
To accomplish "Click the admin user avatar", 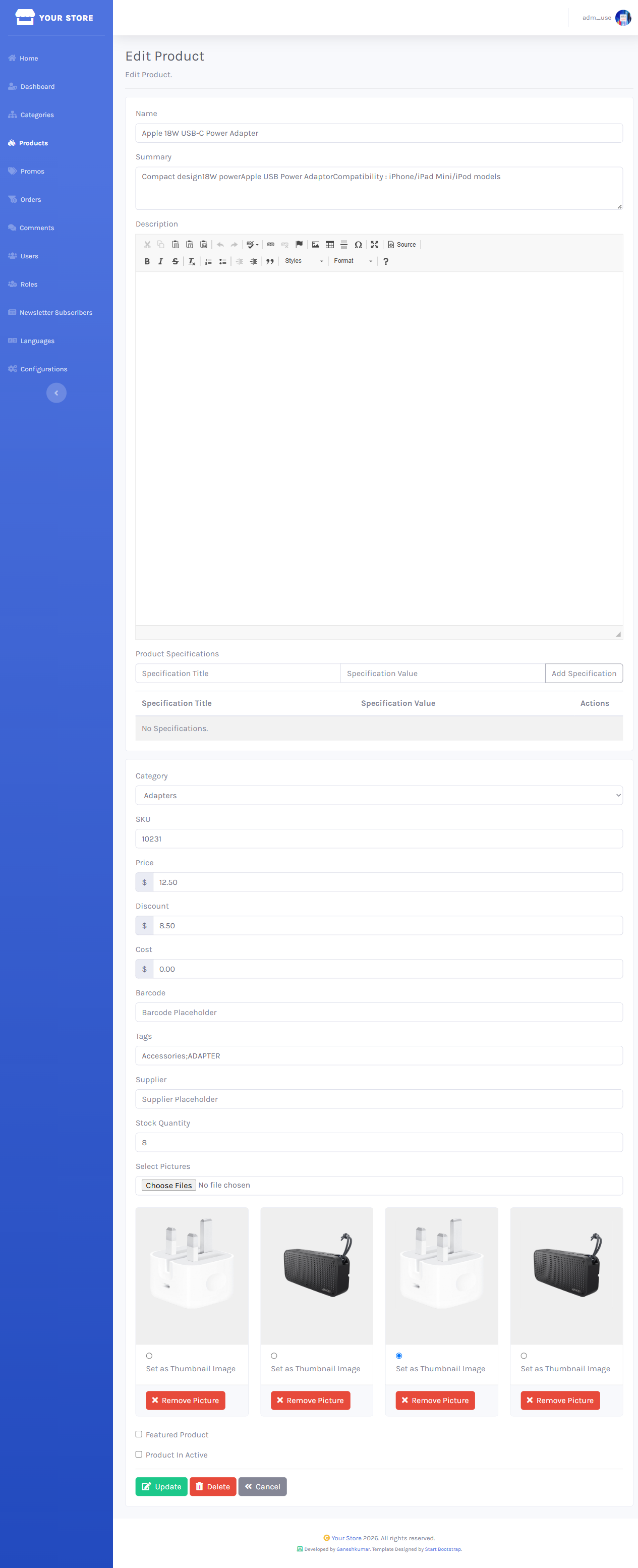I will pyautogui.click(x=622, y=18).
